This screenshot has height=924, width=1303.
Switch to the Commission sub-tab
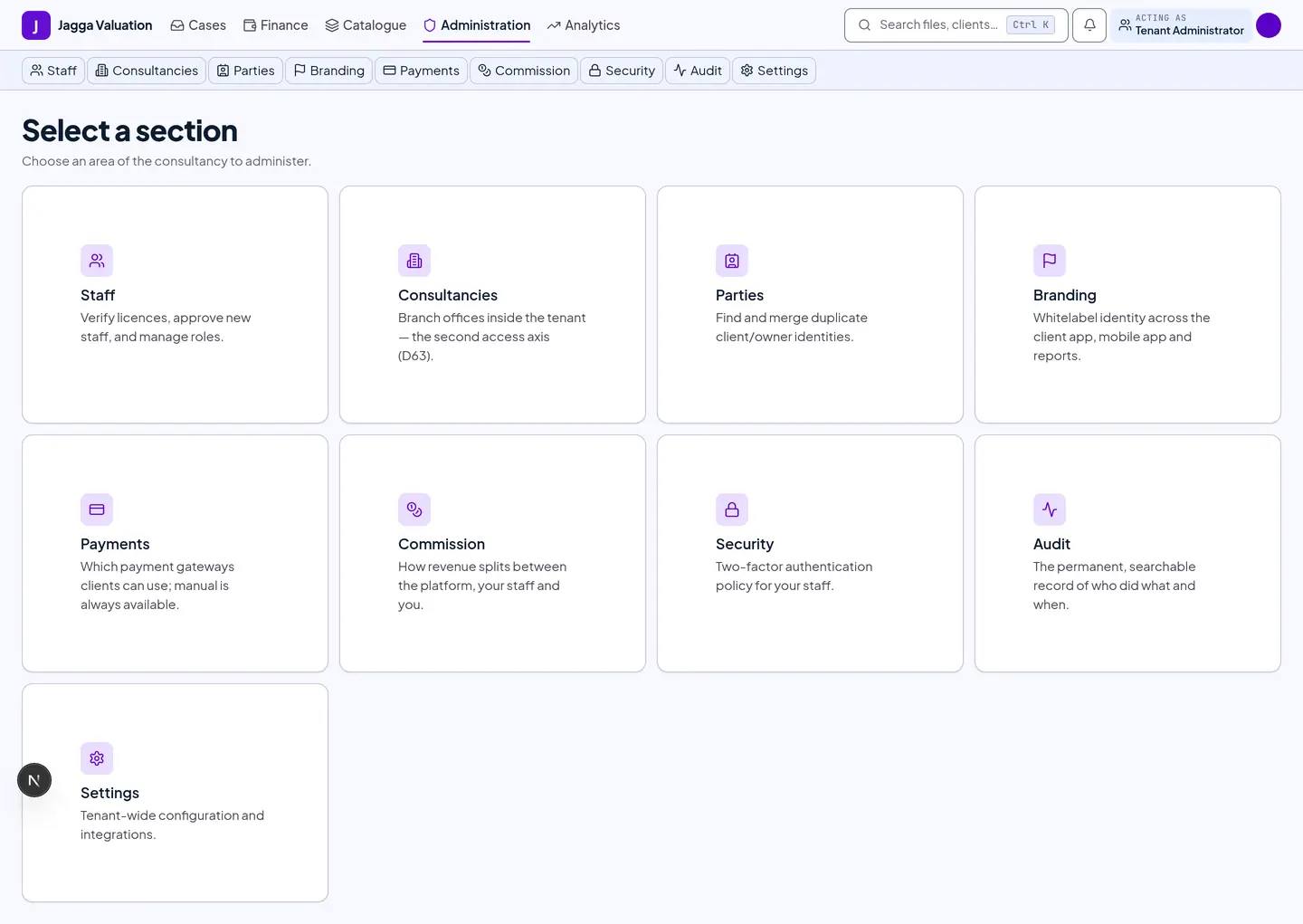coord(524,71)
